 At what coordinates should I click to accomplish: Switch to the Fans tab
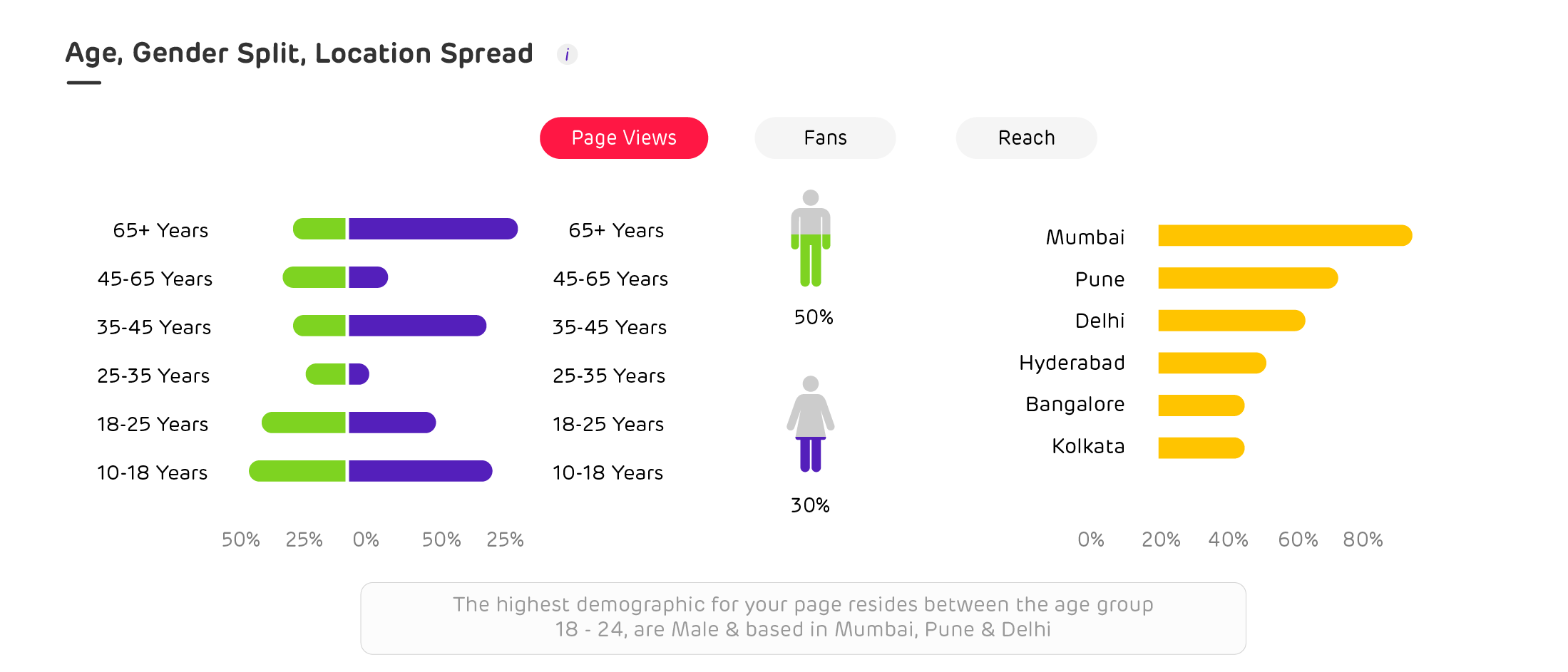coord(825,138)
